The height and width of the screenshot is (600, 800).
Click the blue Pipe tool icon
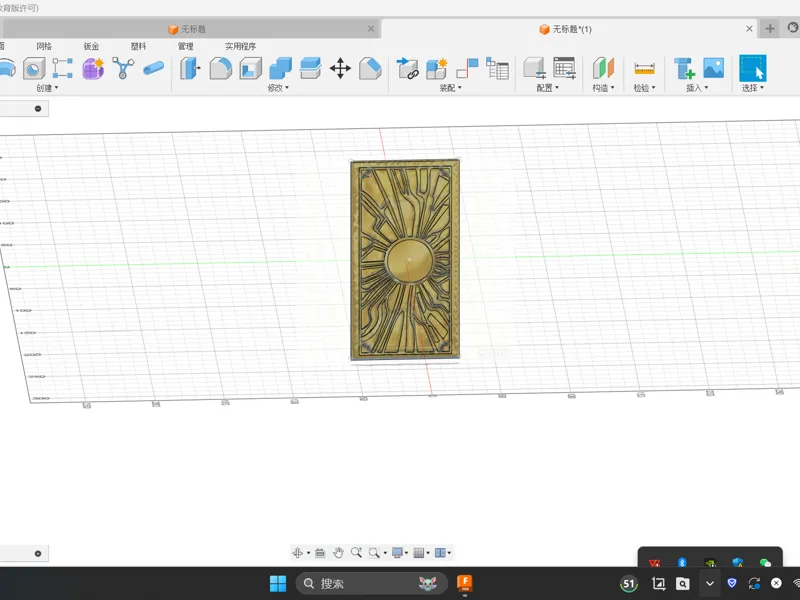153,68
